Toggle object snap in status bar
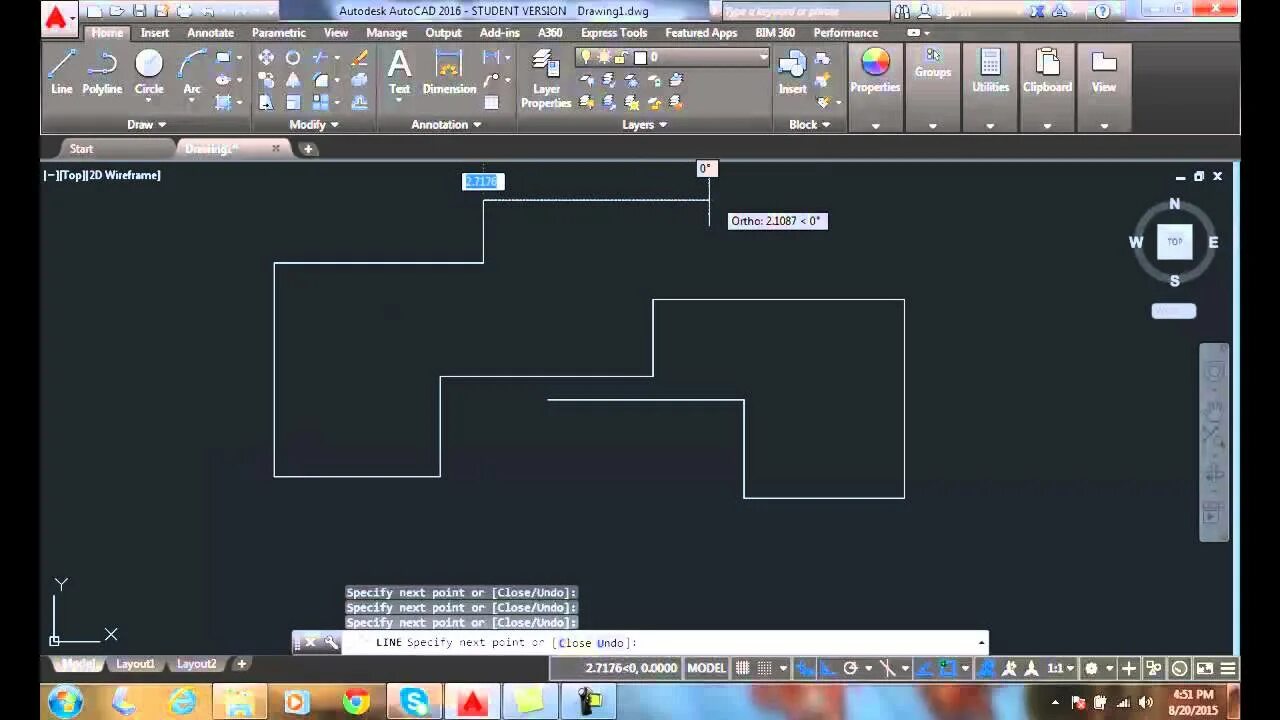 pos(947,668)
